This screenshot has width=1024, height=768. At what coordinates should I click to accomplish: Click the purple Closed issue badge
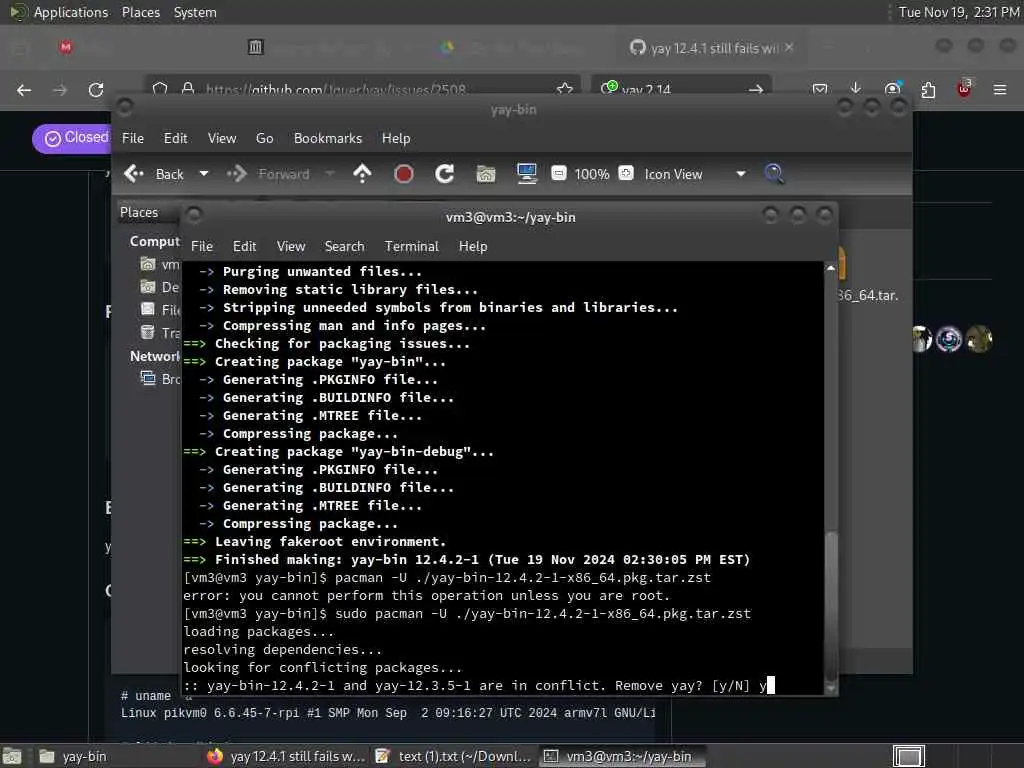pos(72,138)
